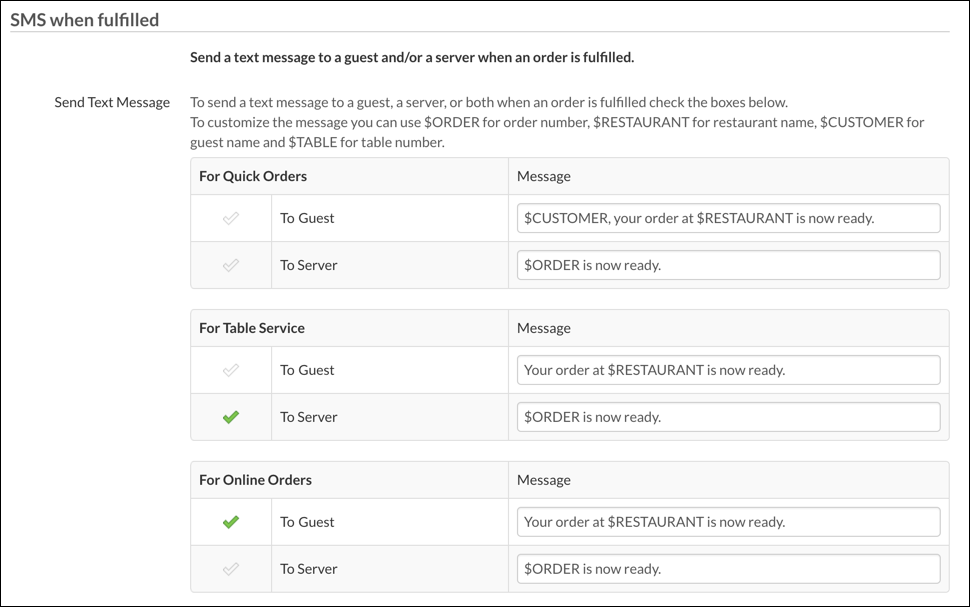This screenshot has width=970, height=607.
Task: Click the green To Server checkmark for Table Service
Action: 229,417
